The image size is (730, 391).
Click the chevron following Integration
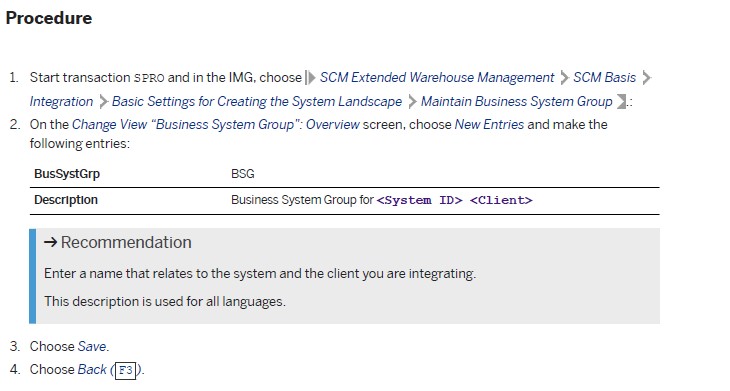click(x=103, y=102)
